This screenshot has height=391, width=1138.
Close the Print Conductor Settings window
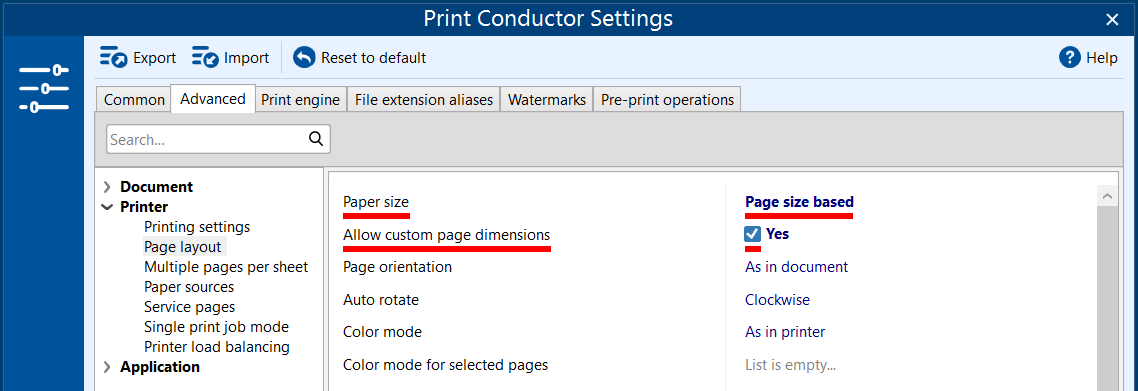click(1112, 20)
